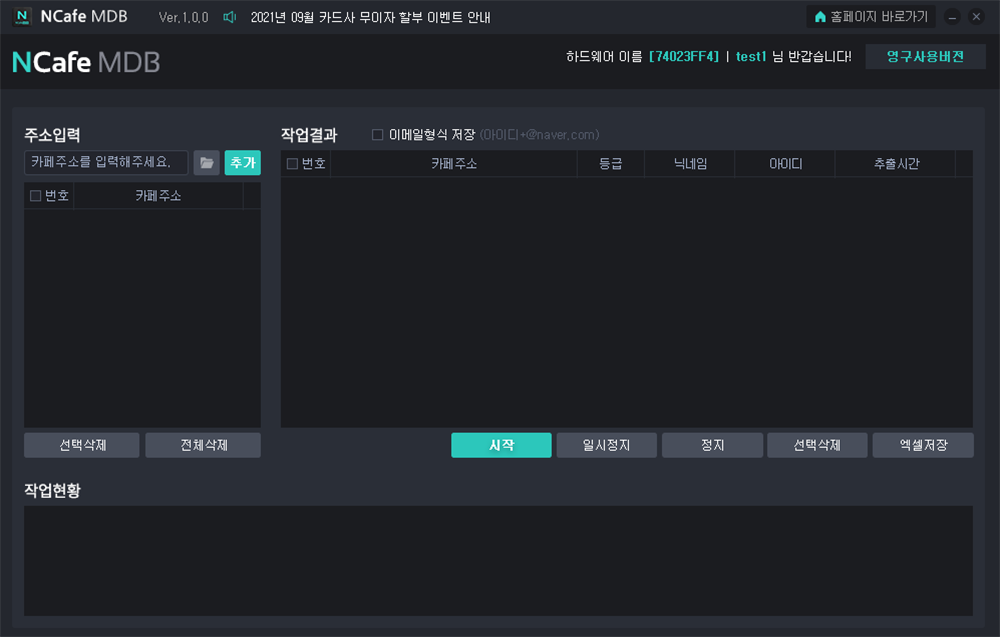This screenshot has height=637, width=1000.
Task: Click the 정지 button
Action: click(x=712, y=445)
